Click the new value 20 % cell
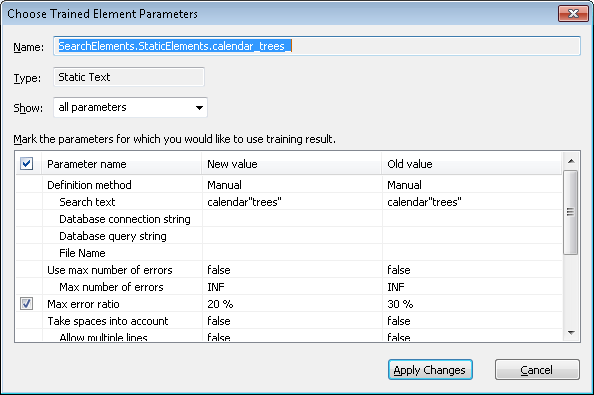The image size is (594, 395). tap(292, 304)
